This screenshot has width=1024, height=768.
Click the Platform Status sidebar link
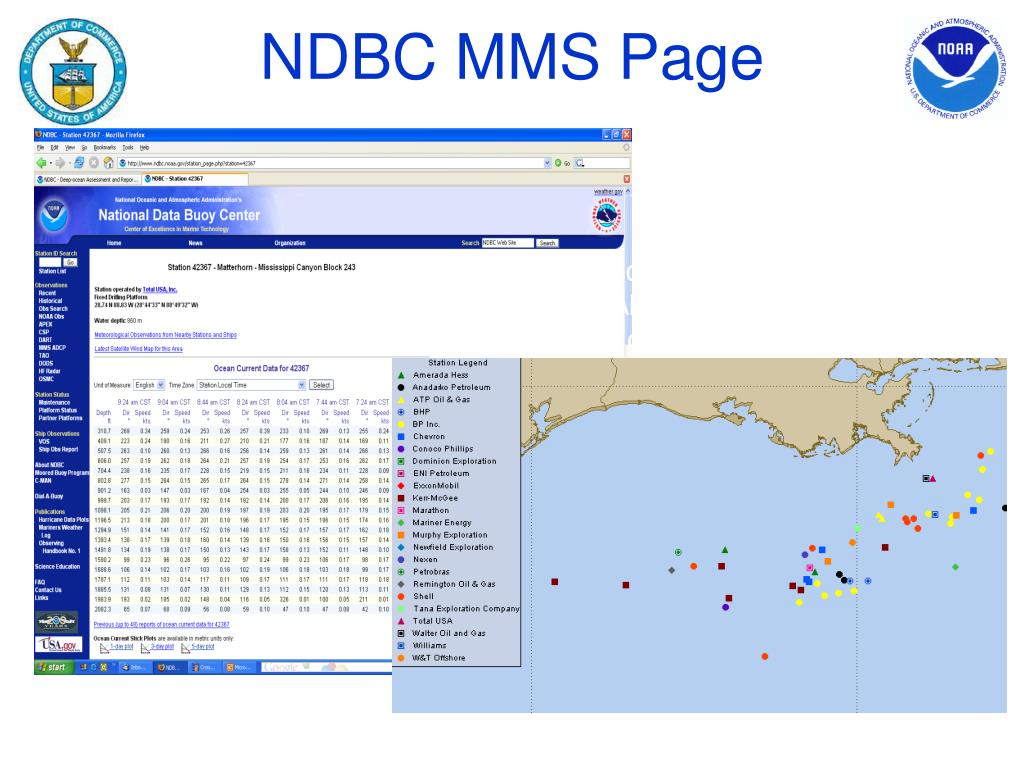[57, 410]
